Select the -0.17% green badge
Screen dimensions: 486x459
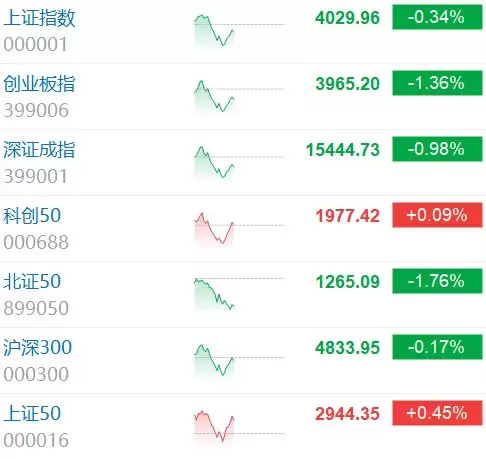click(437, 347)
